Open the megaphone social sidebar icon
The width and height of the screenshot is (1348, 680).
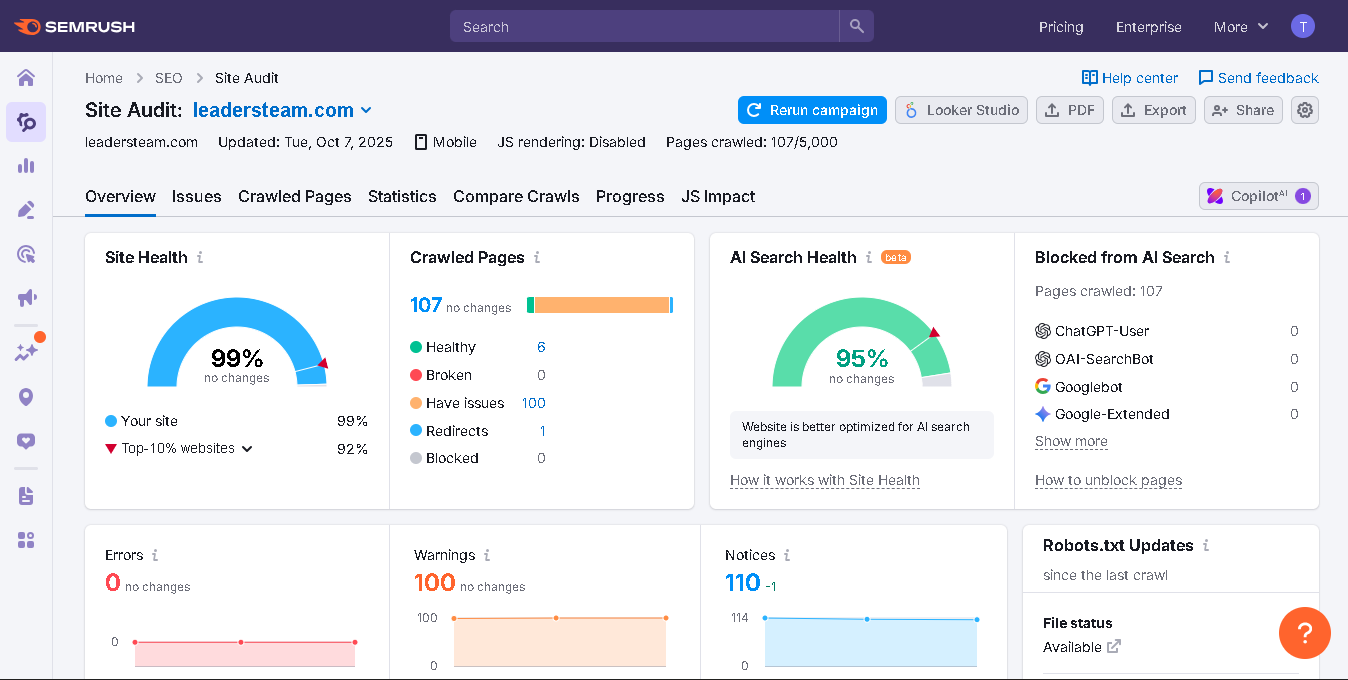pyautogui.click(x=26, y=298)
